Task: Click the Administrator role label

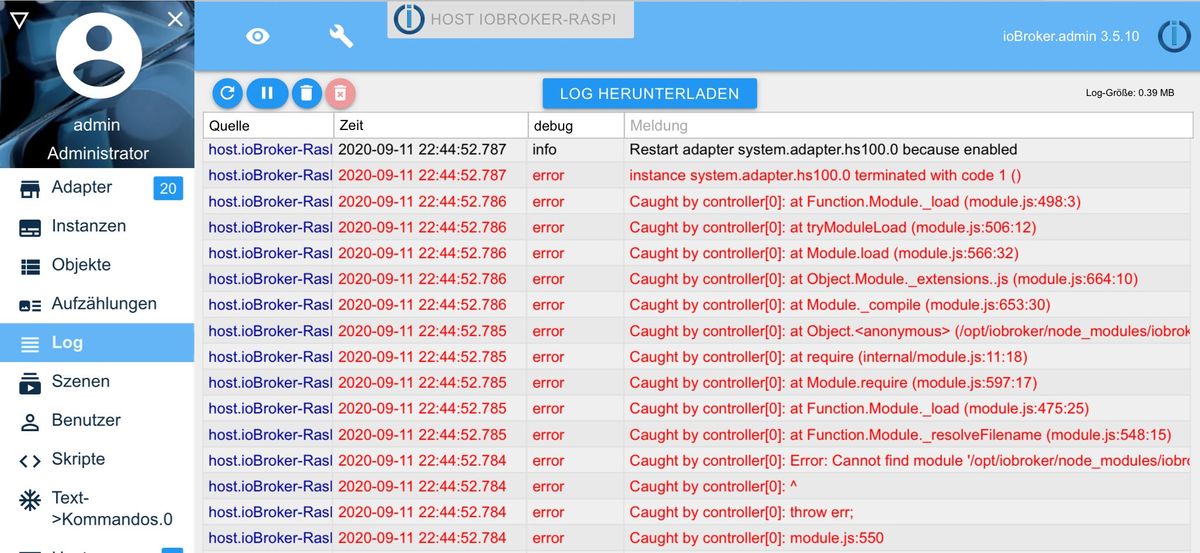Action: pyautogui.click(x=98, y=154)
